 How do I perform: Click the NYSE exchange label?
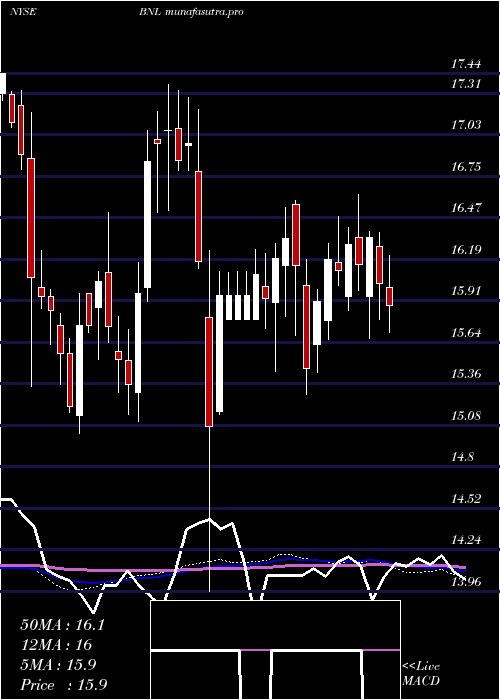point(23,12)
